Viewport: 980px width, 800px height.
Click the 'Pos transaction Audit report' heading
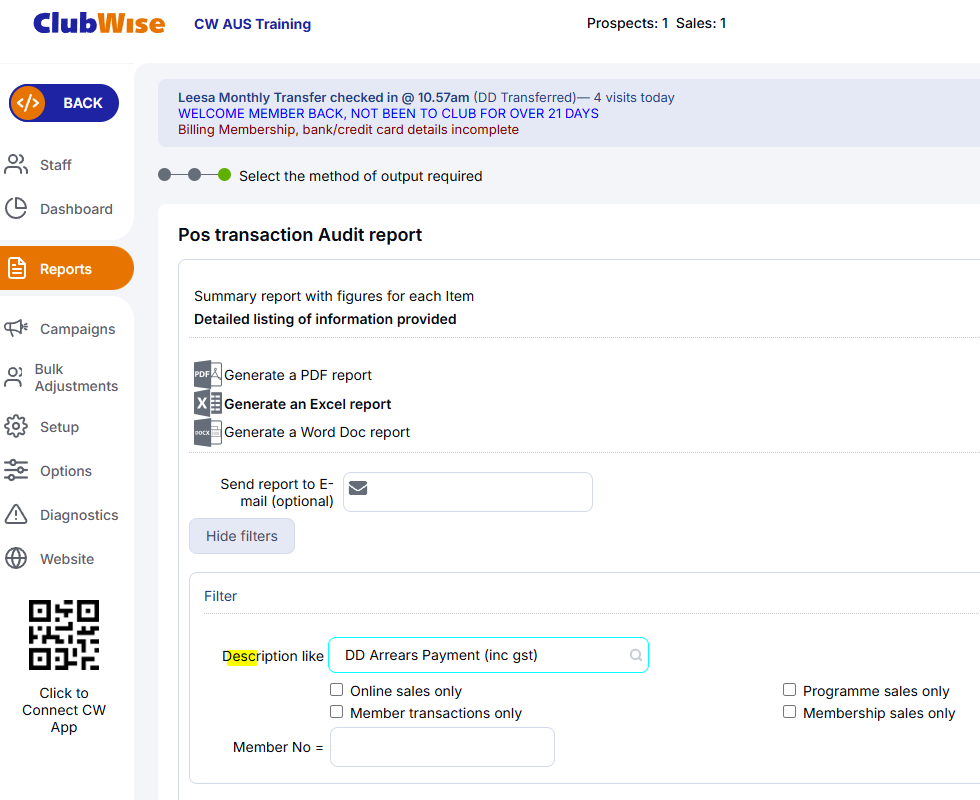(300, 235)
